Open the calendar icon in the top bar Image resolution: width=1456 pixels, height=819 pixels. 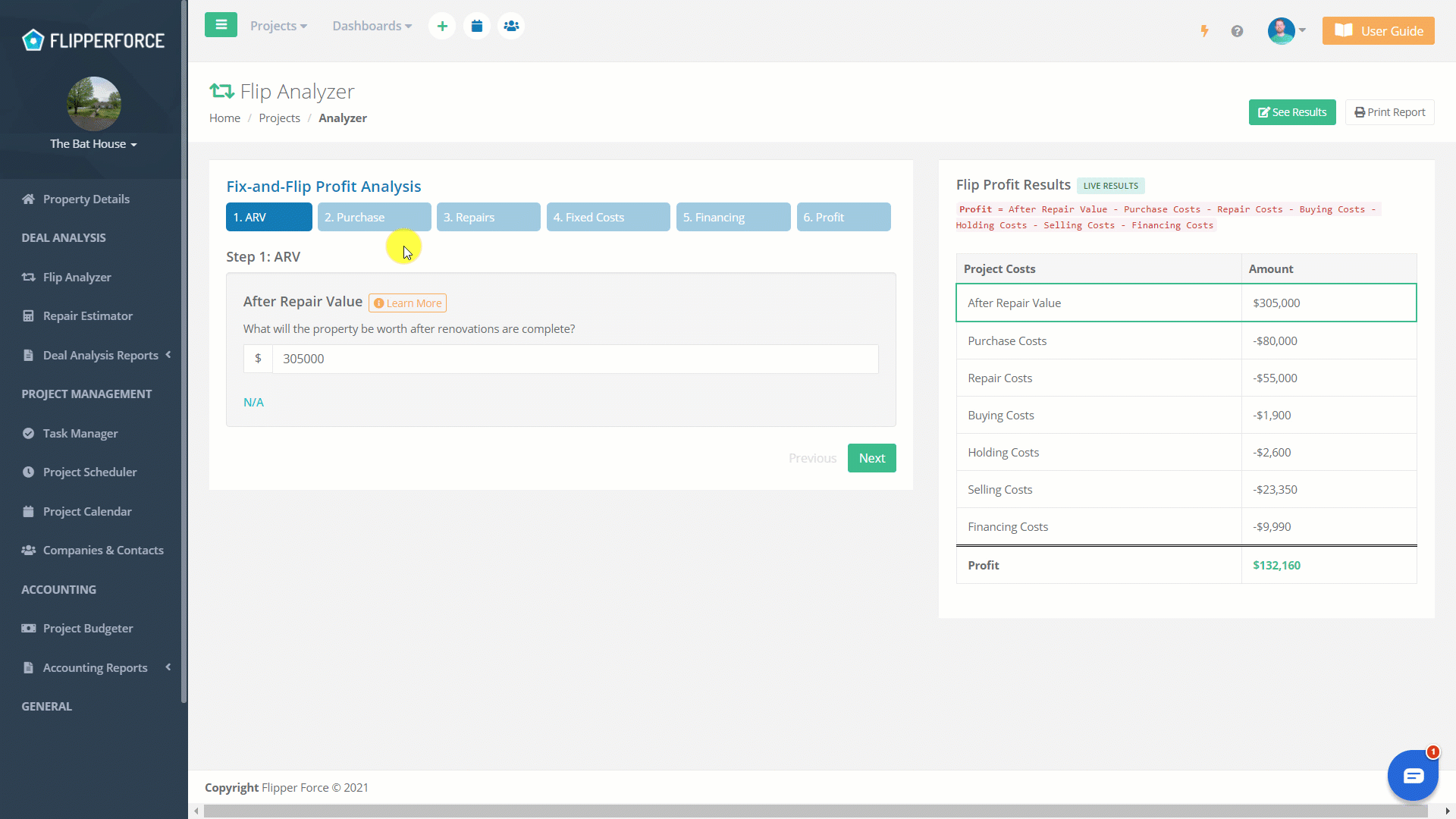477,25
